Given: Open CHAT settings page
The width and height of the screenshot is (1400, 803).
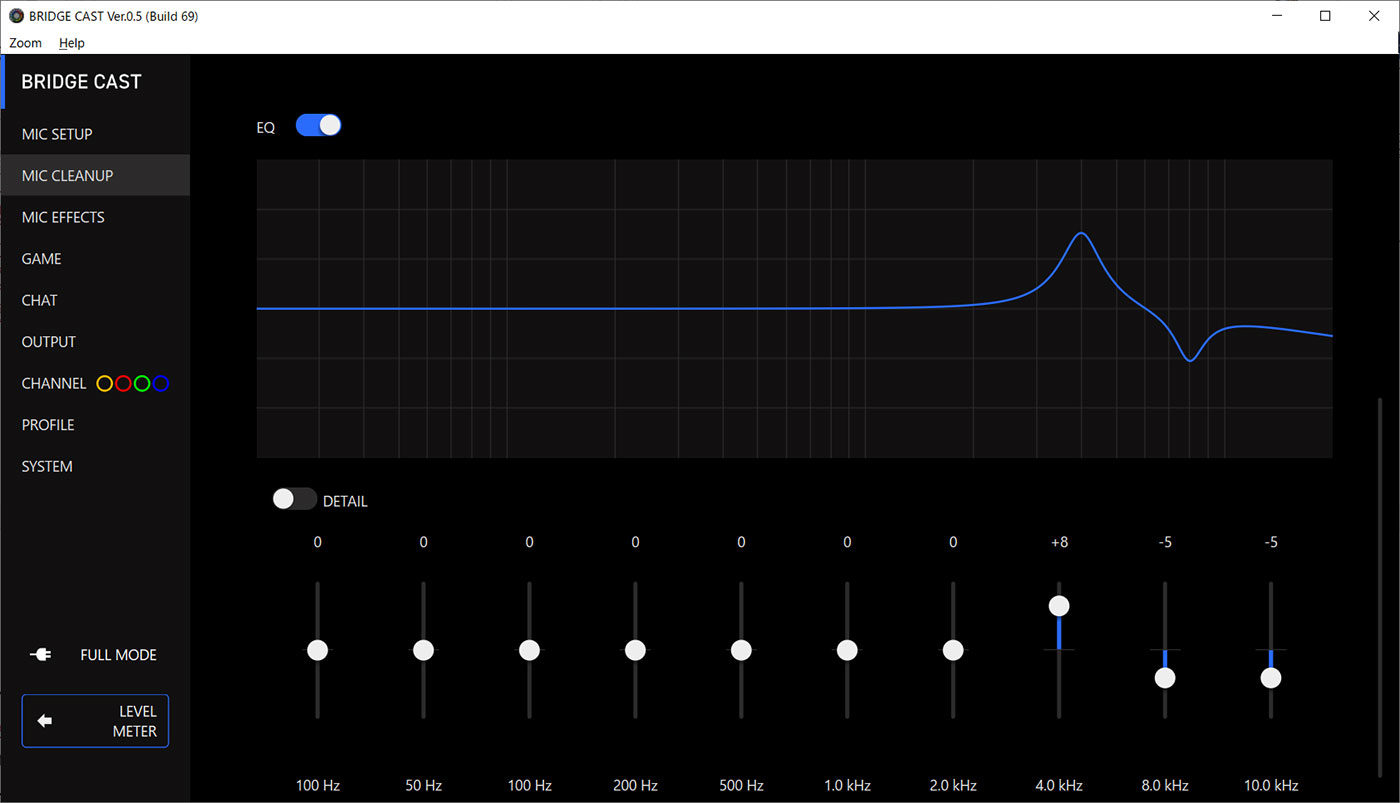Looking at the screenshot, I should tap(95, 300).
